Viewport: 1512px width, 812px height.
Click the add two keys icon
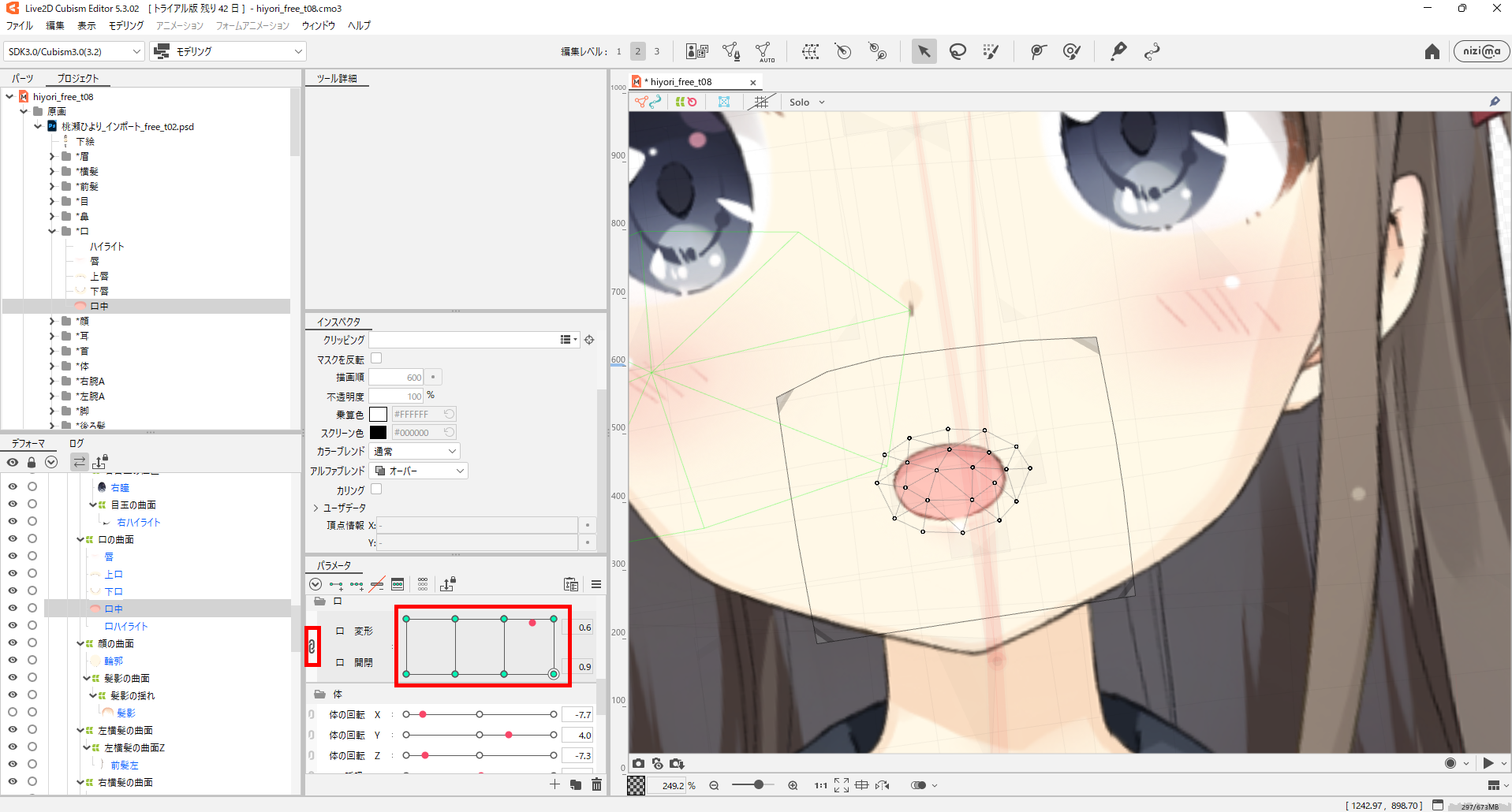point(336,585)
